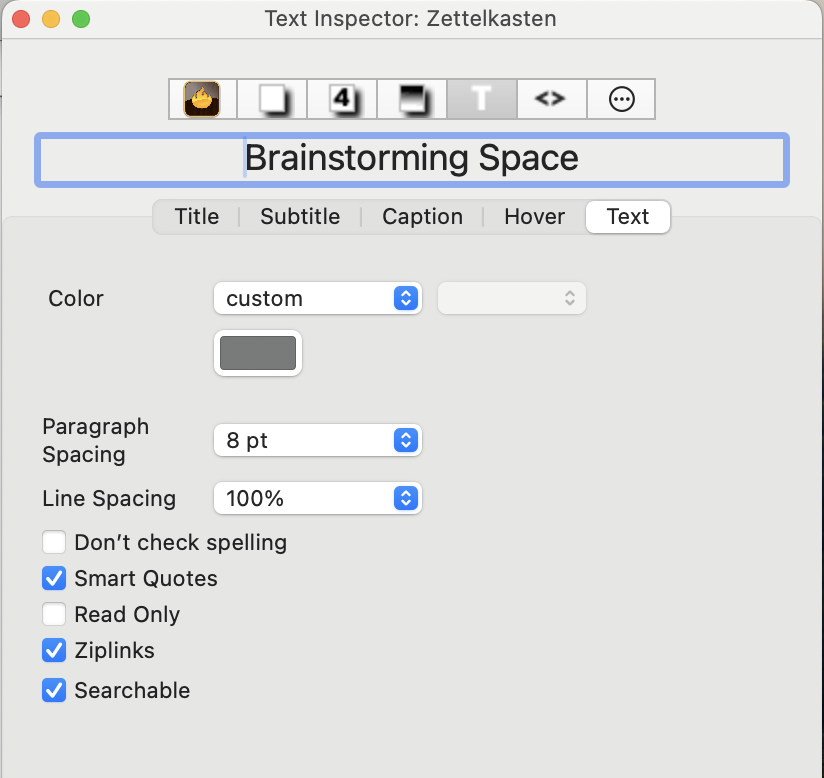Open the Line Spacing 100% dropdown

(x=317, y=498)
